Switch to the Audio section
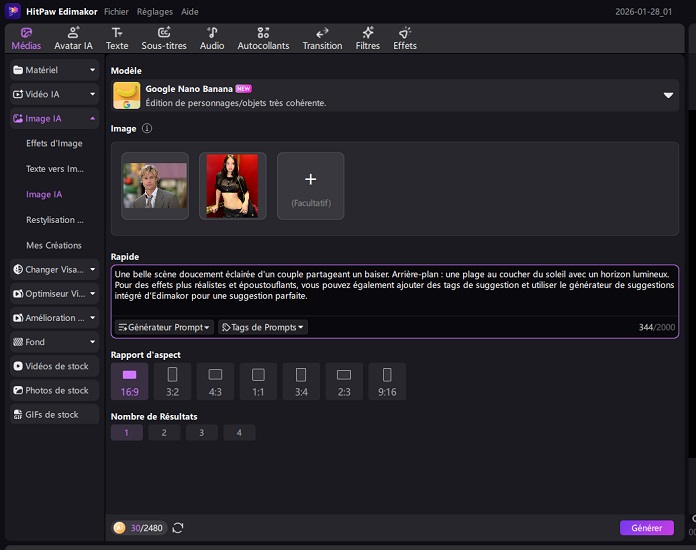696x550 pixels. point(212,38)
